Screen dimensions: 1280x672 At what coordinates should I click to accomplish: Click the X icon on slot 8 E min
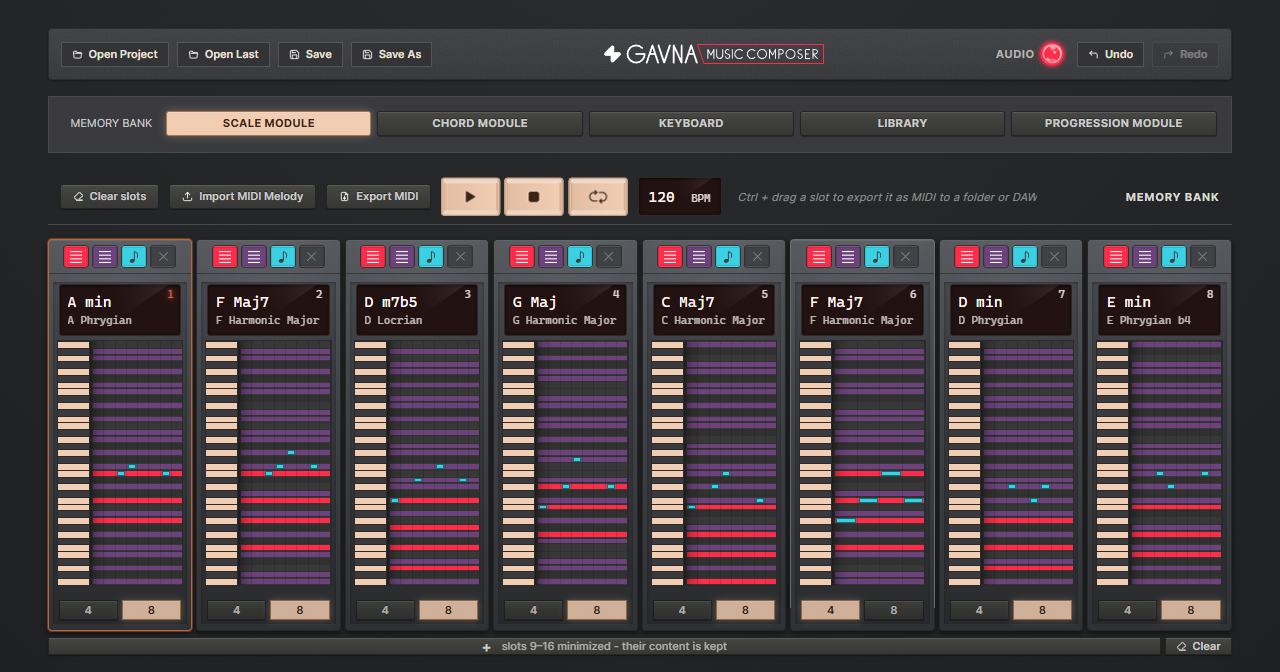1203,257
